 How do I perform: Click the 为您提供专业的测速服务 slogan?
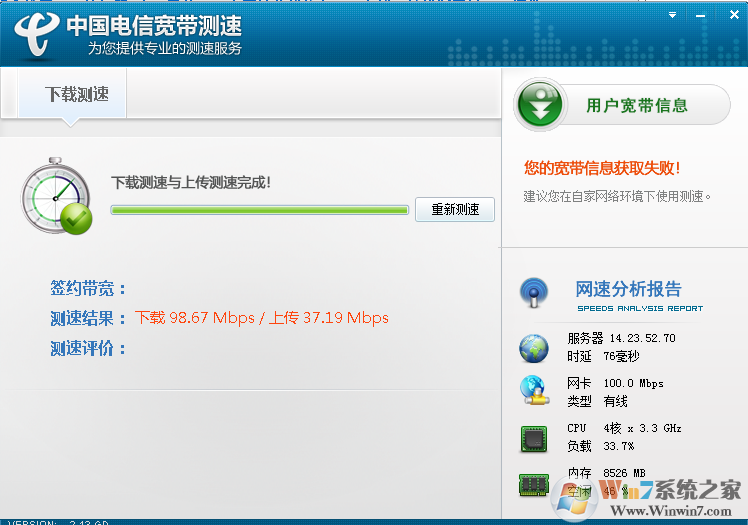pyautogui.click(x=165, y=48)
